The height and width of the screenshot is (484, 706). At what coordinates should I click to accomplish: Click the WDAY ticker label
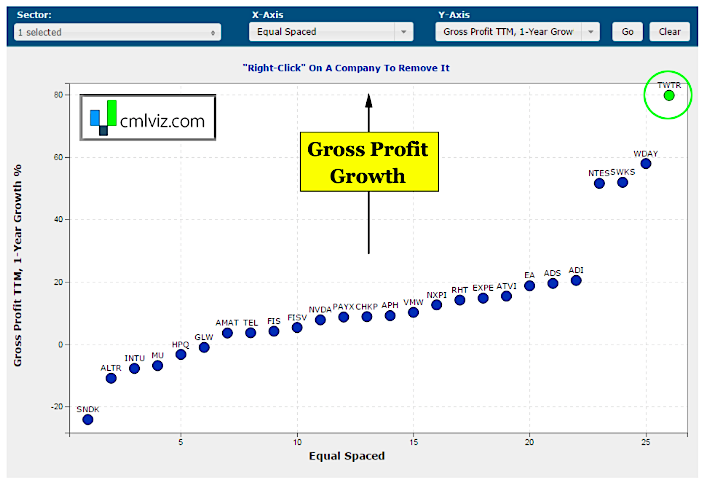(646, 154)
